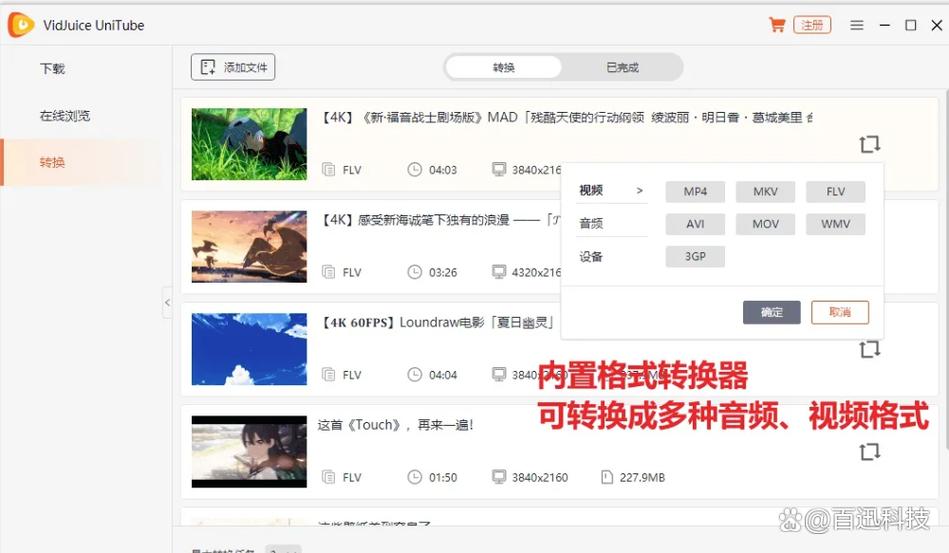949x553 pixels.
Task: Open the 下载 section in sidebar
Action: tap(53, 68)
